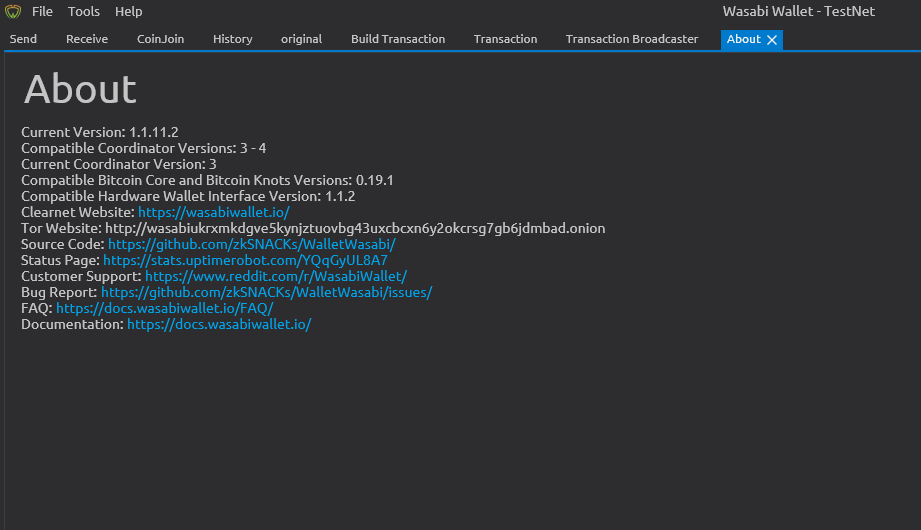Click the 'Current Version: 1.1.11.2' line
Image resolution: width=921 pixels, height=530 pixels.
point(100,132)
